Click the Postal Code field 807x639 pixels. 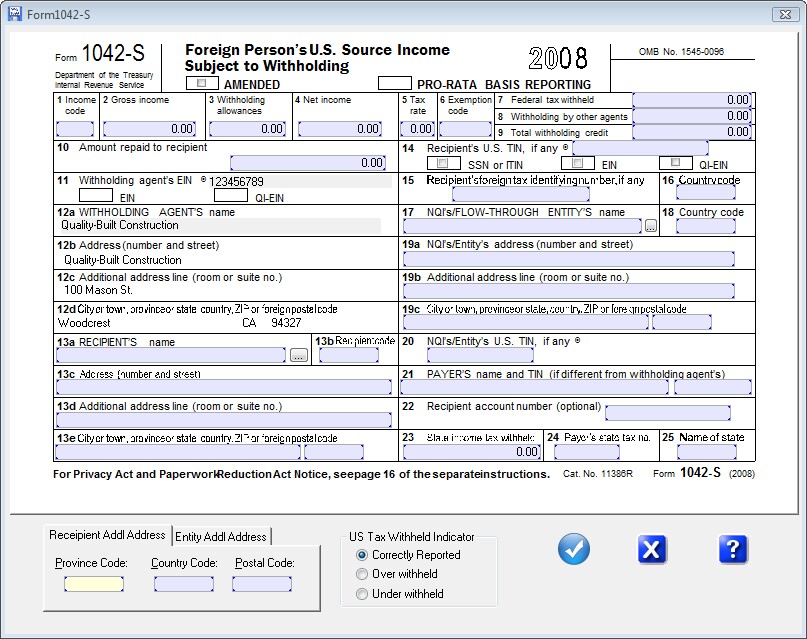(262, 584)
